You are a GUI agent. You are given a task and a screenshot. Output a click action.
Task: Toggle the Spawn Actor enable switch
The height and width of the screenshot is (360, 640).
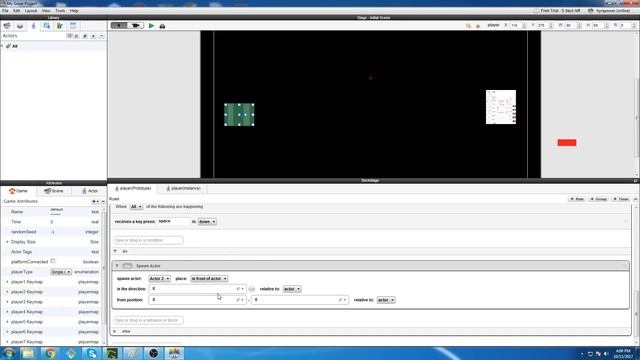(127, 266)
